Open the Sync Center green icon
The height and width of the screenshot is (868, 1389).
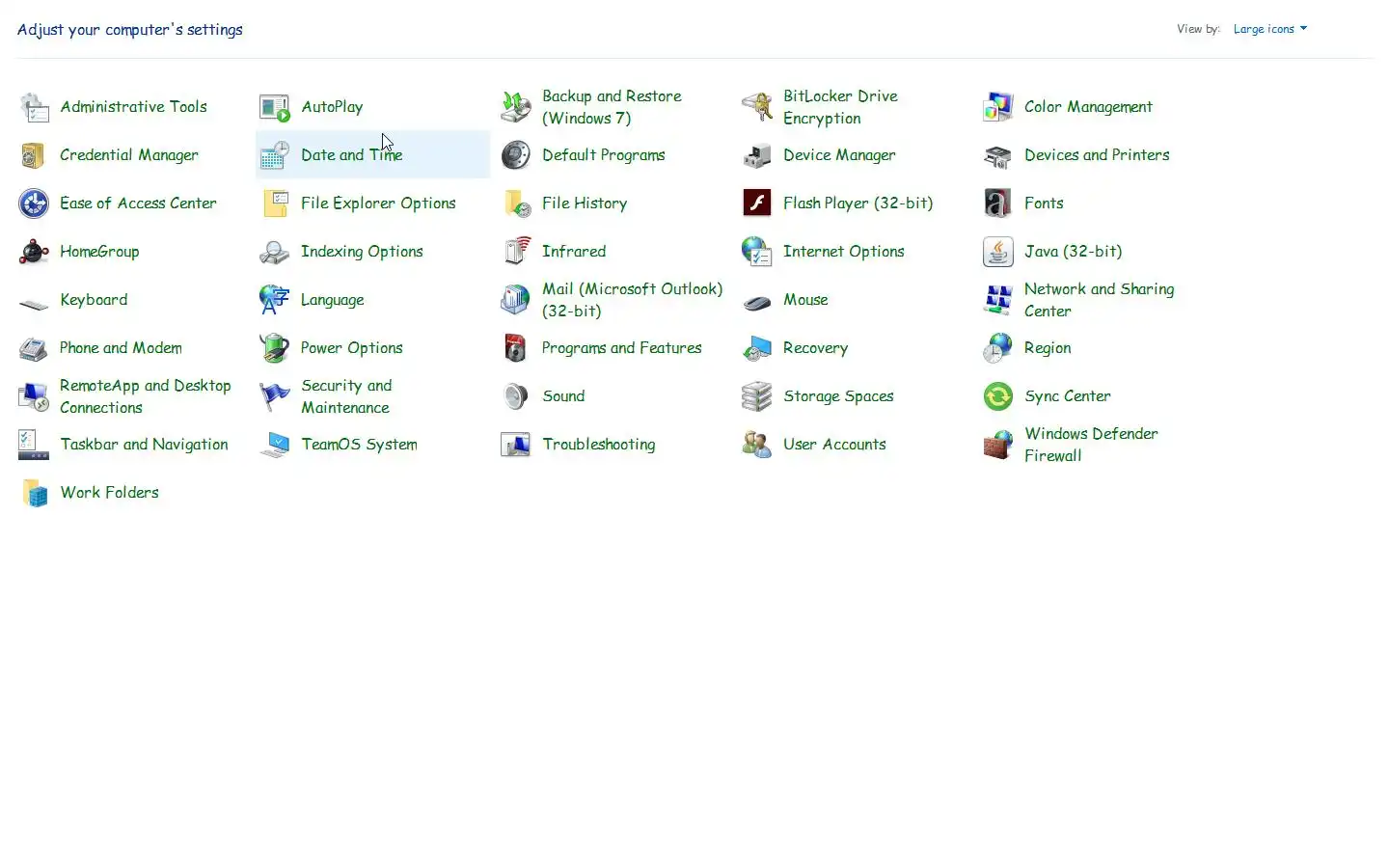[998, 396]
